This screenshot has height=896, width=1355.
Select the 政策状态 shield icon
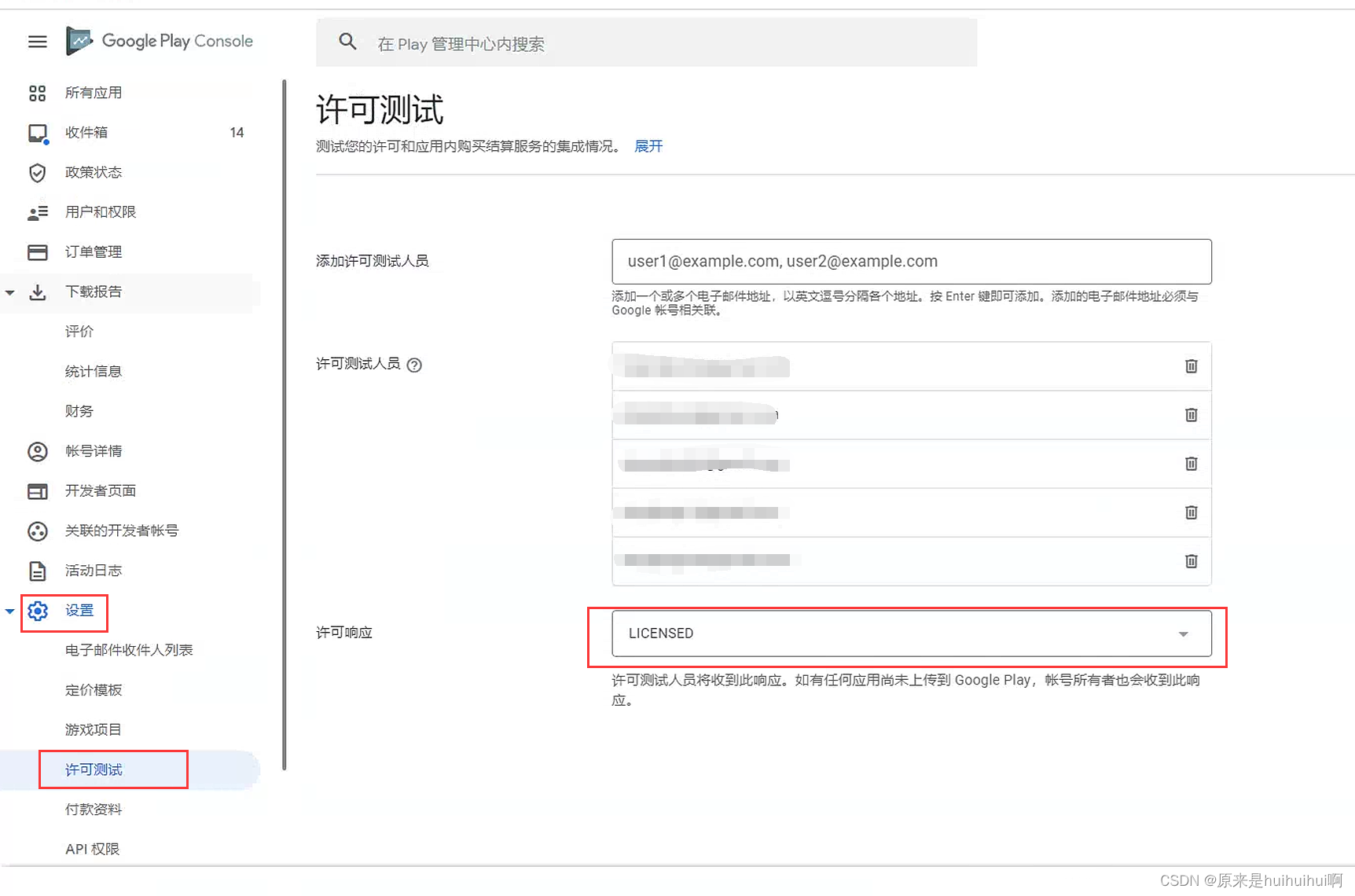(x=37, y=173)
